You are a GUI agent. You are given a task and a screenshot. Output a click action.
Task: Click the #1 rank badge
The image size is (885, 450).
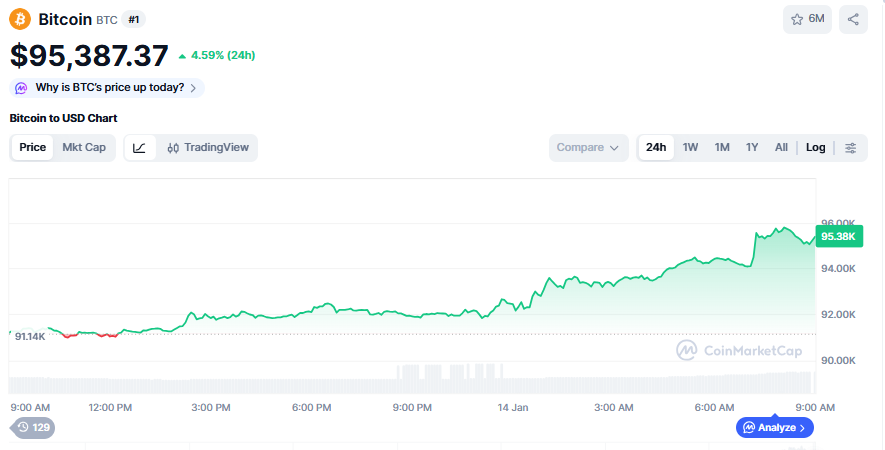[x=134, y=19]
